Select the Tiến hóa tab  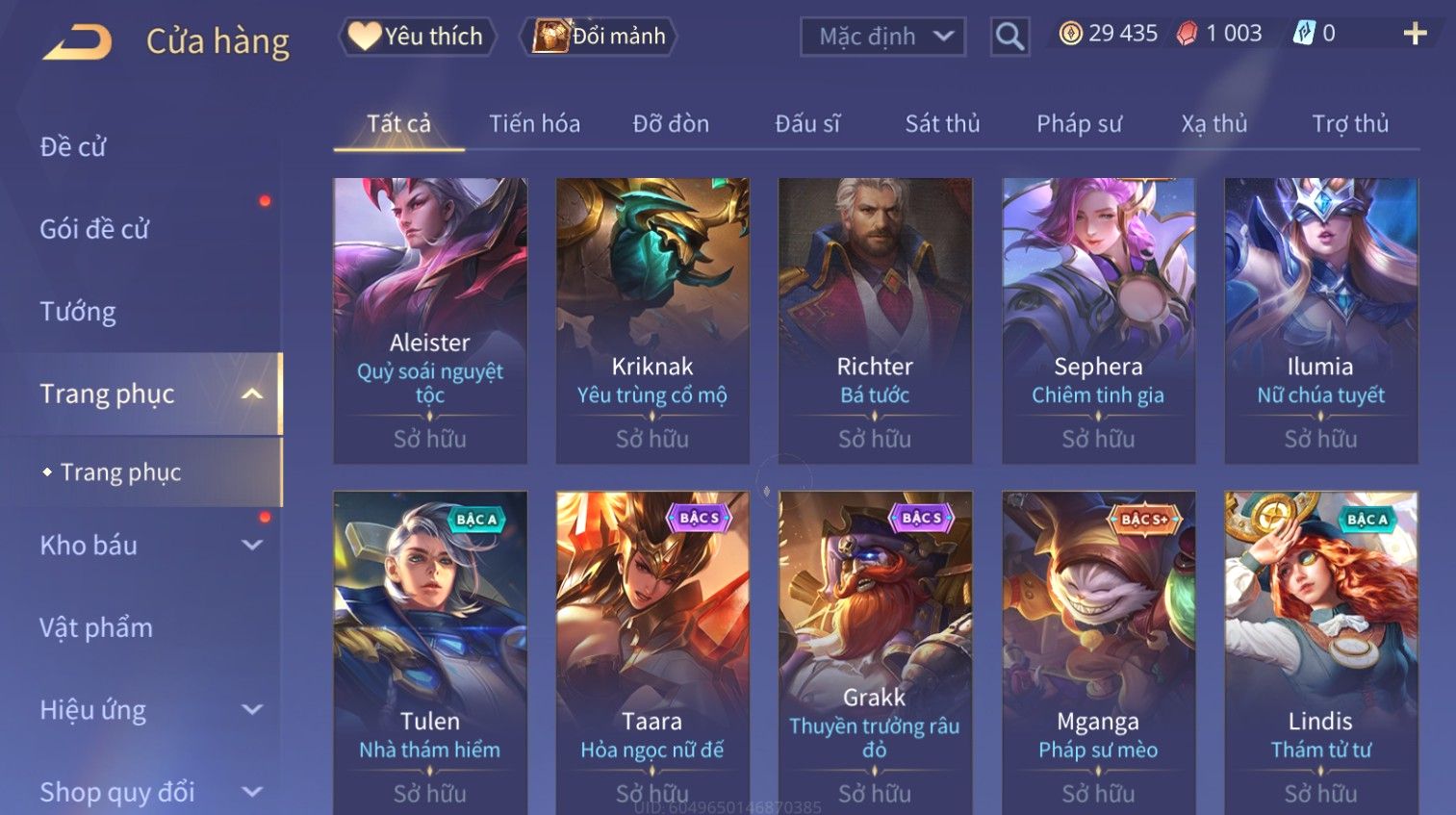[534, 124]
